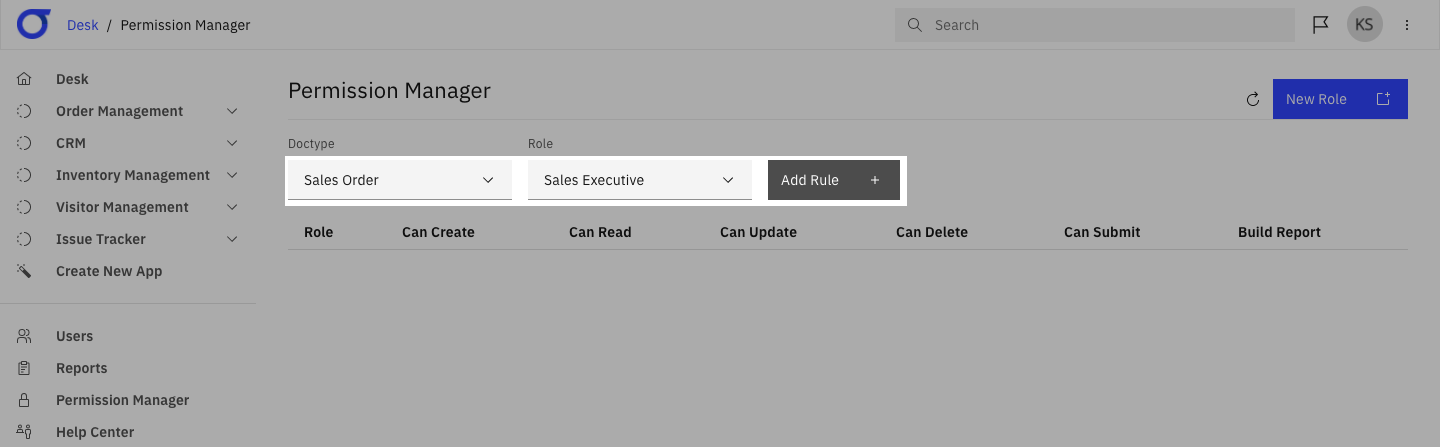The width and height of the screenshot is (1440, 447).
Task: Click the New Role button
Action: [1340, 99]
